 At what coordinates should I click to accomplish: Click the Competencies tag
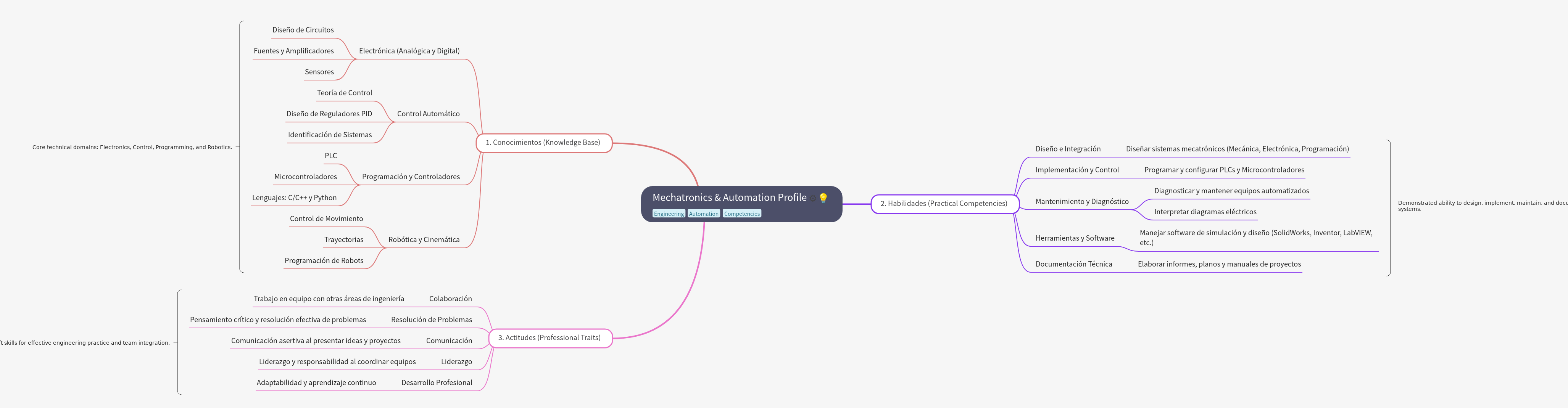tap(741, 214)
